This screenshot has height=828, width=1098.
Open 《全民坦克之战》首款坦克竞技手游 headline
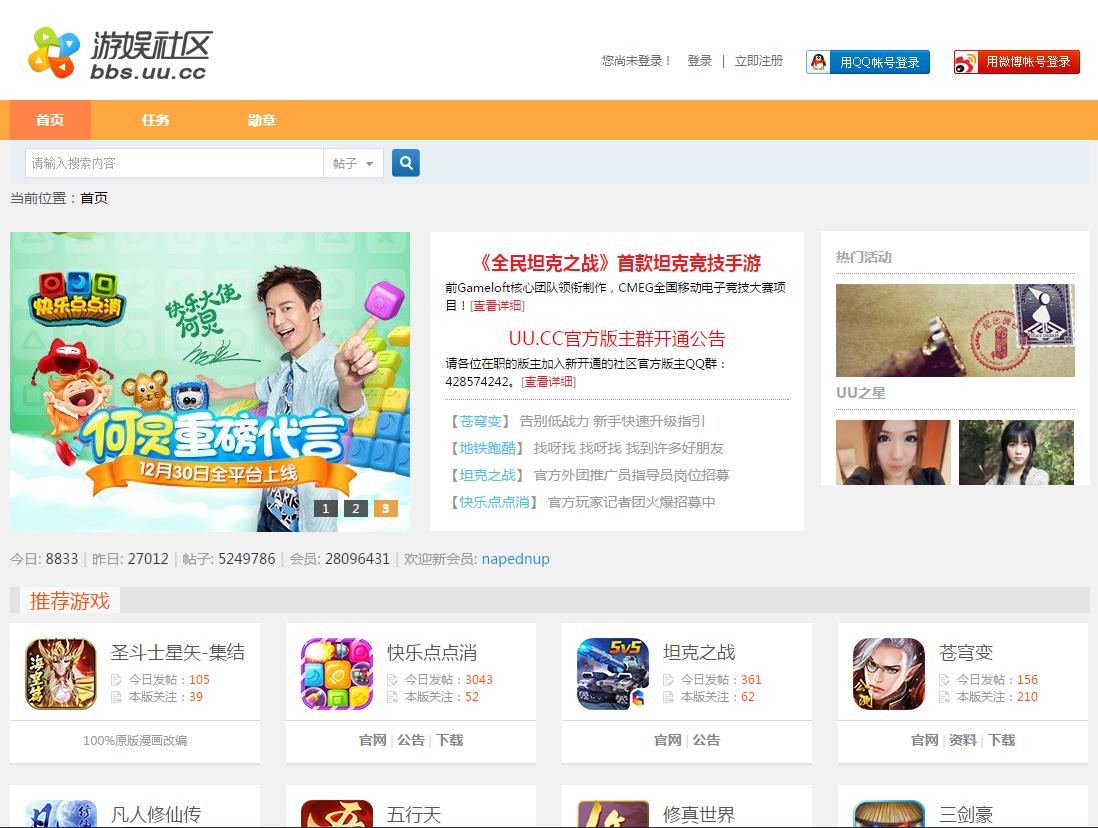click(617, 263)
